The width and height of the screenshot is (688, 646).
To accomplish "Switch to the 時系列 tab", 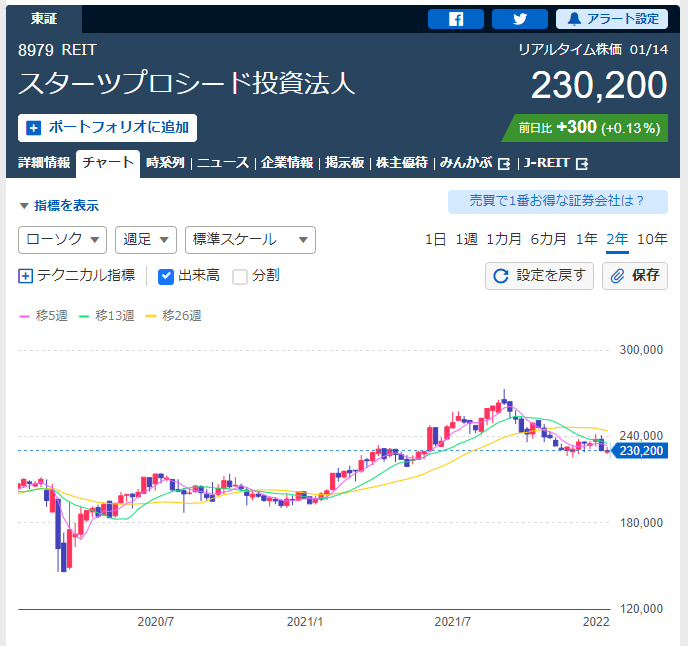I will (165, 163).
